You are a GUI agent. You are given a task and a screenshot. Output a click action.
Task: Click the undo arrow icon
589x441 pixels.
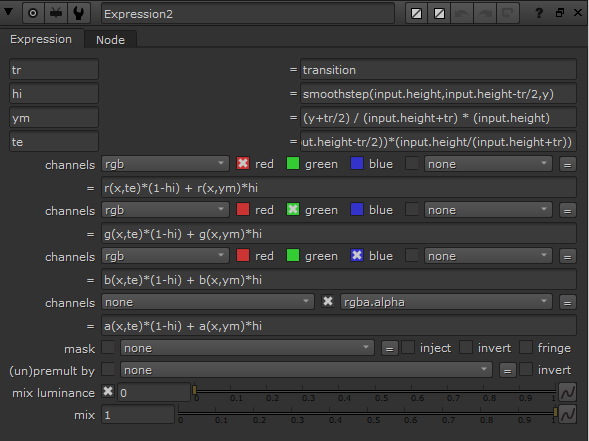[x=462, y=14]
